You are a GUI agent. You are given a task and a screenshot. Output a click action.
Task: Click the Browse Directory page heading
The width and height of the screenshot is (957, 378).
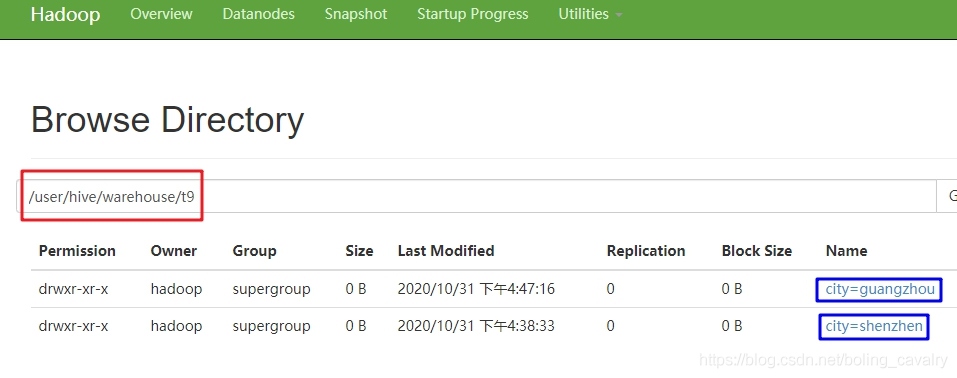[167, 120]
